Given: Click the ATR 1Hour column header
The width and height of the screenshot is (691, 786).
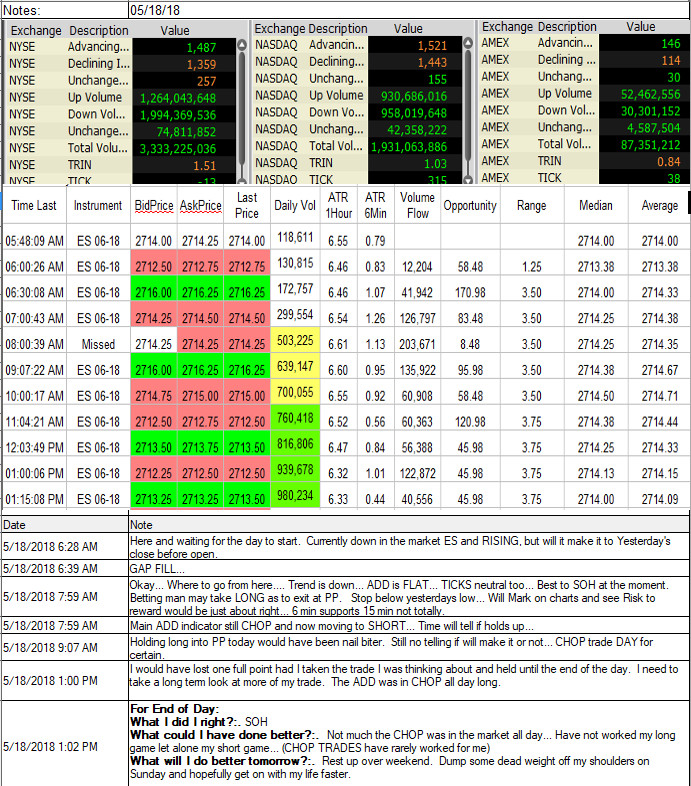Looking at the screenshot, I should [x=338, y=206].
